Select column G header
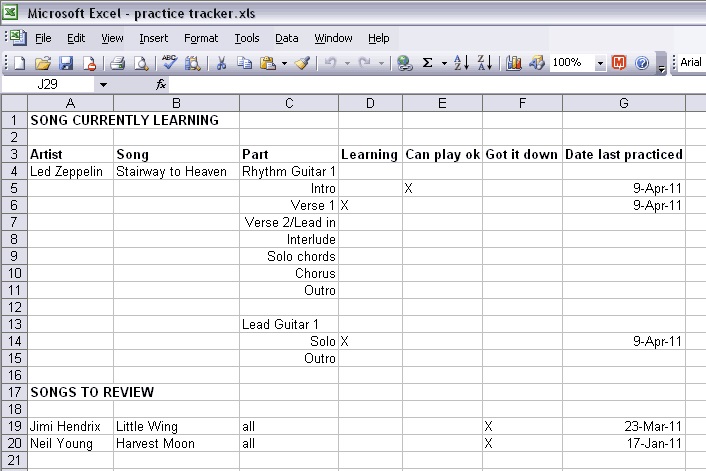 pyautogui.click(x=624, y=103)
